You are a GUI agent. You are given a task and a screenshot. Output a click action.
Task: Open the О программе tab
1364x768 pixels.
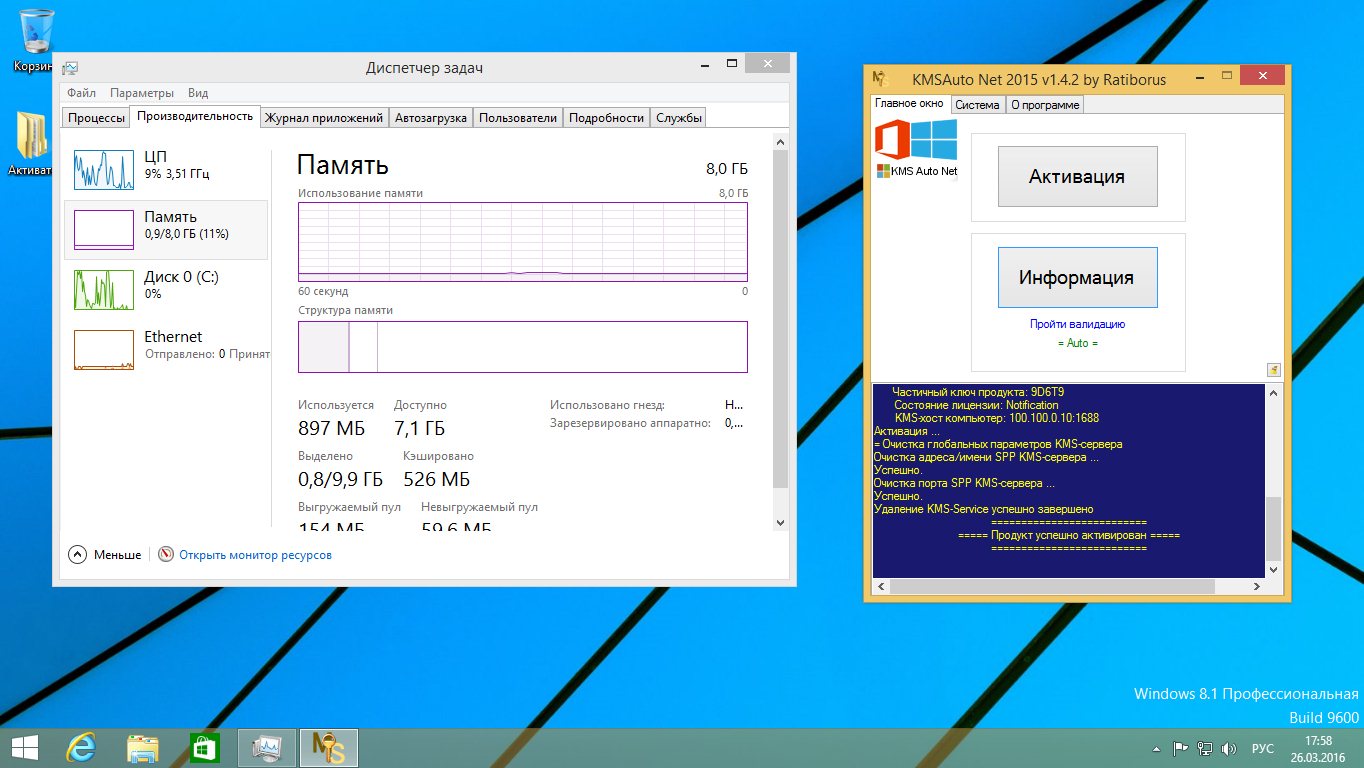(1045, 105)
